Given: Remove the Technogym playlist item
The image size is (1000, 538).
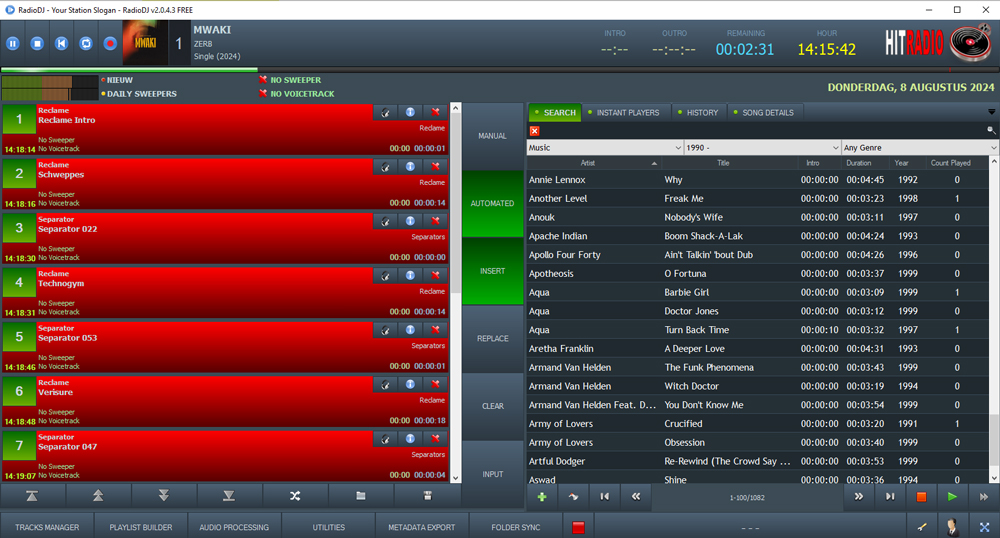Looking at the screenshot, I should pos(435,275).
